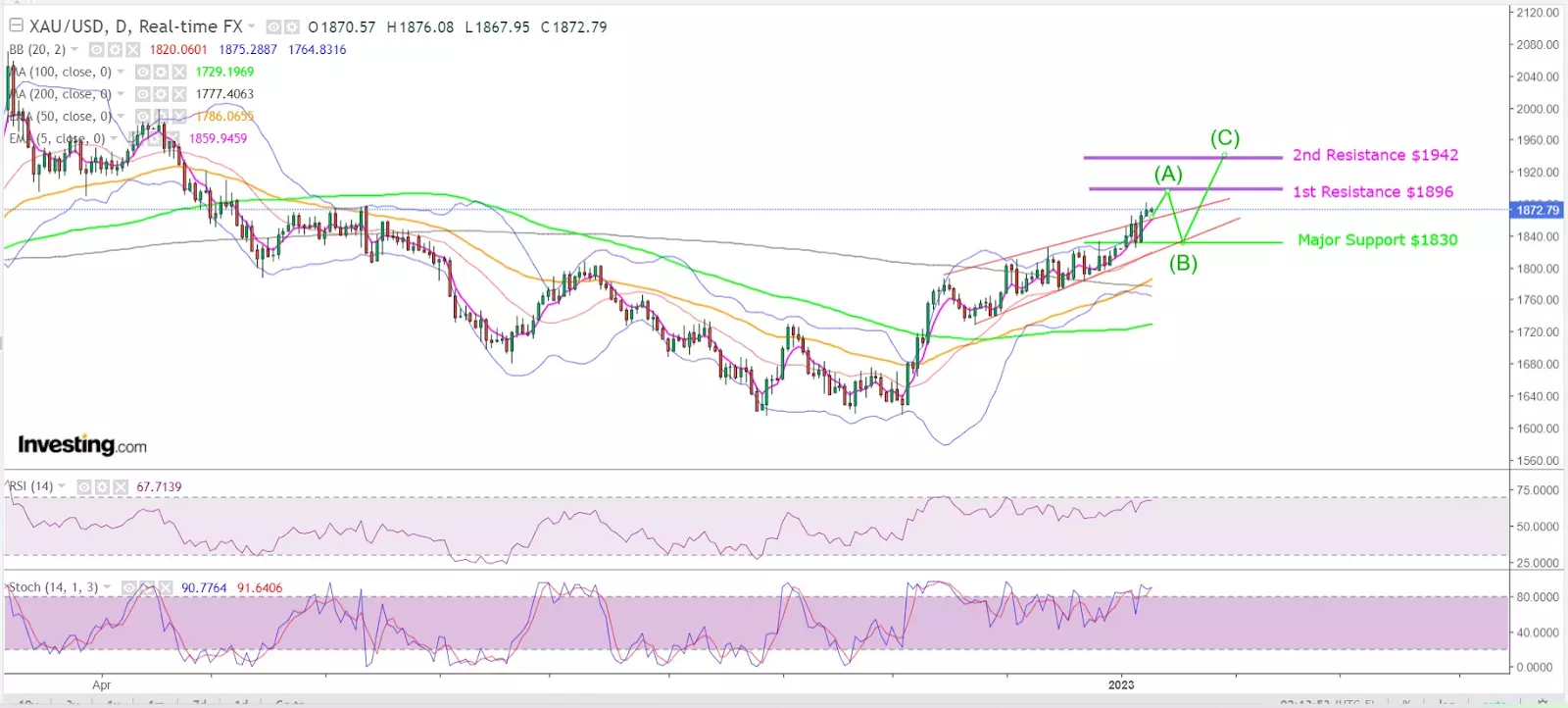Click the 2nd Resistance $1942 annotation
Image resolution: width=1568 pixels, height=708 pixels.
point(1375,155)
